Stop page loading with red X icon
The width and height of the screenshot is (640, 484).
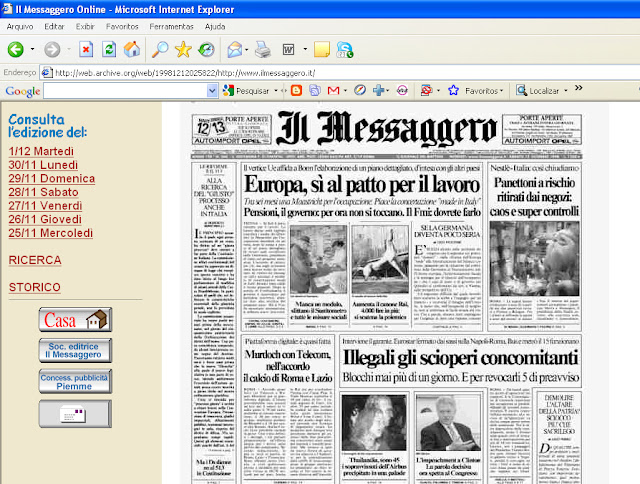(86, 49)
